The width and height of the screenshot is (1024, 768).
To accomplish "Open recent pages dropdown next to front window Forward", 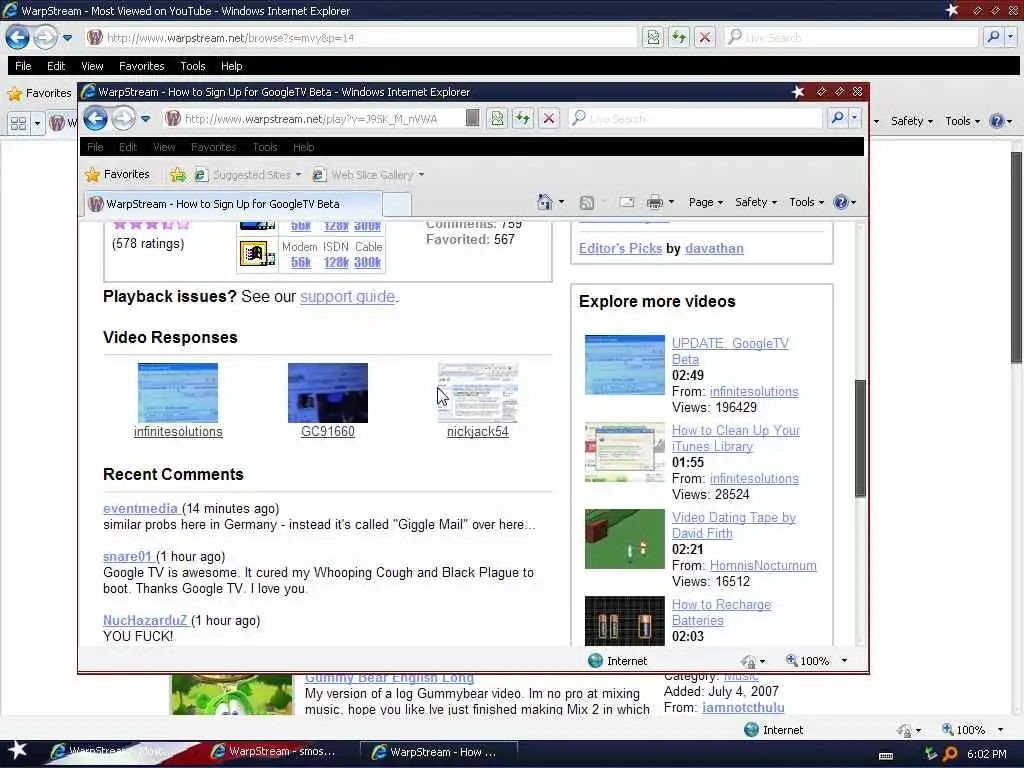I will tap(145, 119).
